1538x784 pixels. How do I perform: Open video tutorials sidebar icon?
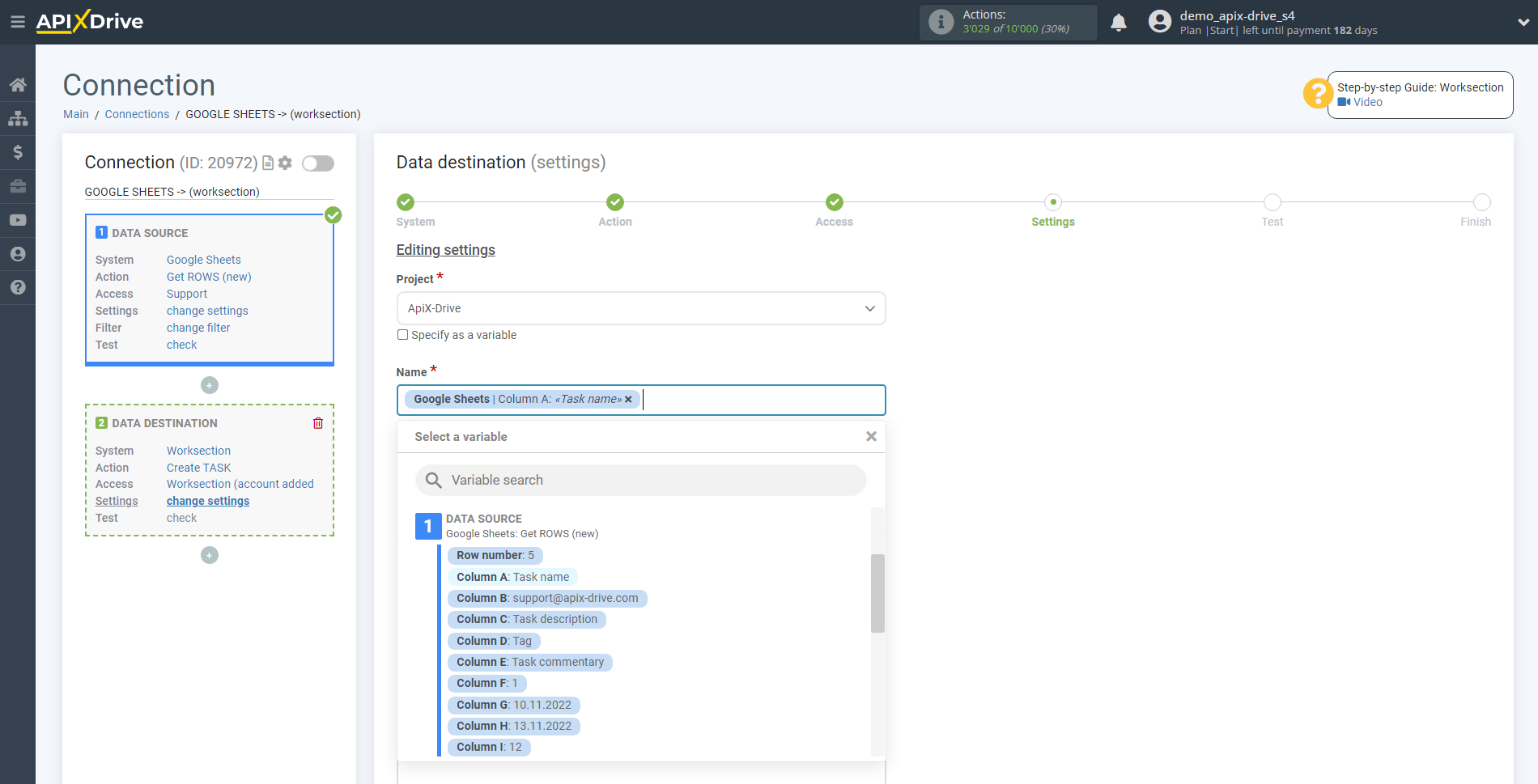18,220
